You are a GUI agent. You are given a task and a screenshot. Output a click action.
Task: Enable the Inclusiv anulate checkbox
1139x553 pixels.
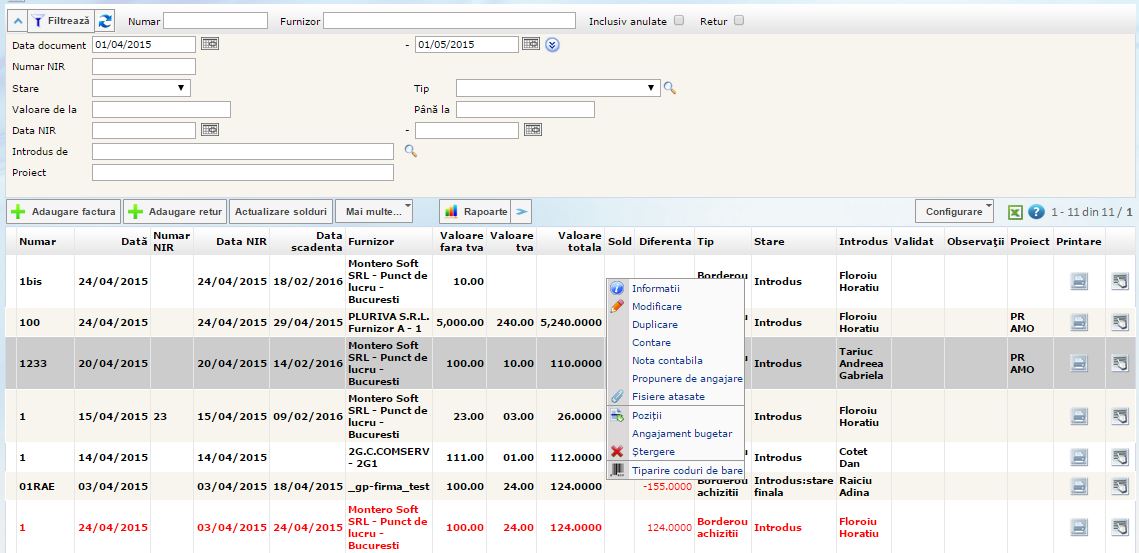(679, 21)
